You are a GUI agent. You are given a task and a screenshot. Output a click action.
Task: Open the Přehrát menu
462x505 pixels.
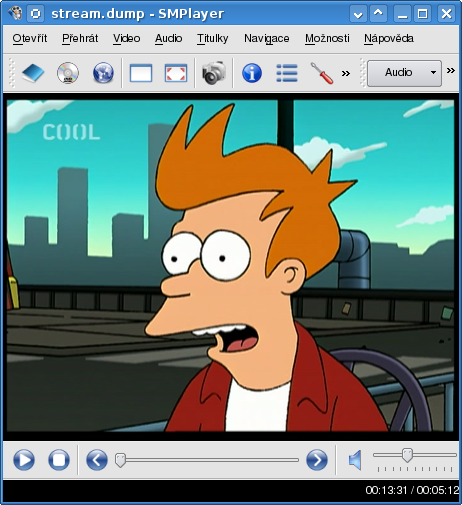pos(80,38)
